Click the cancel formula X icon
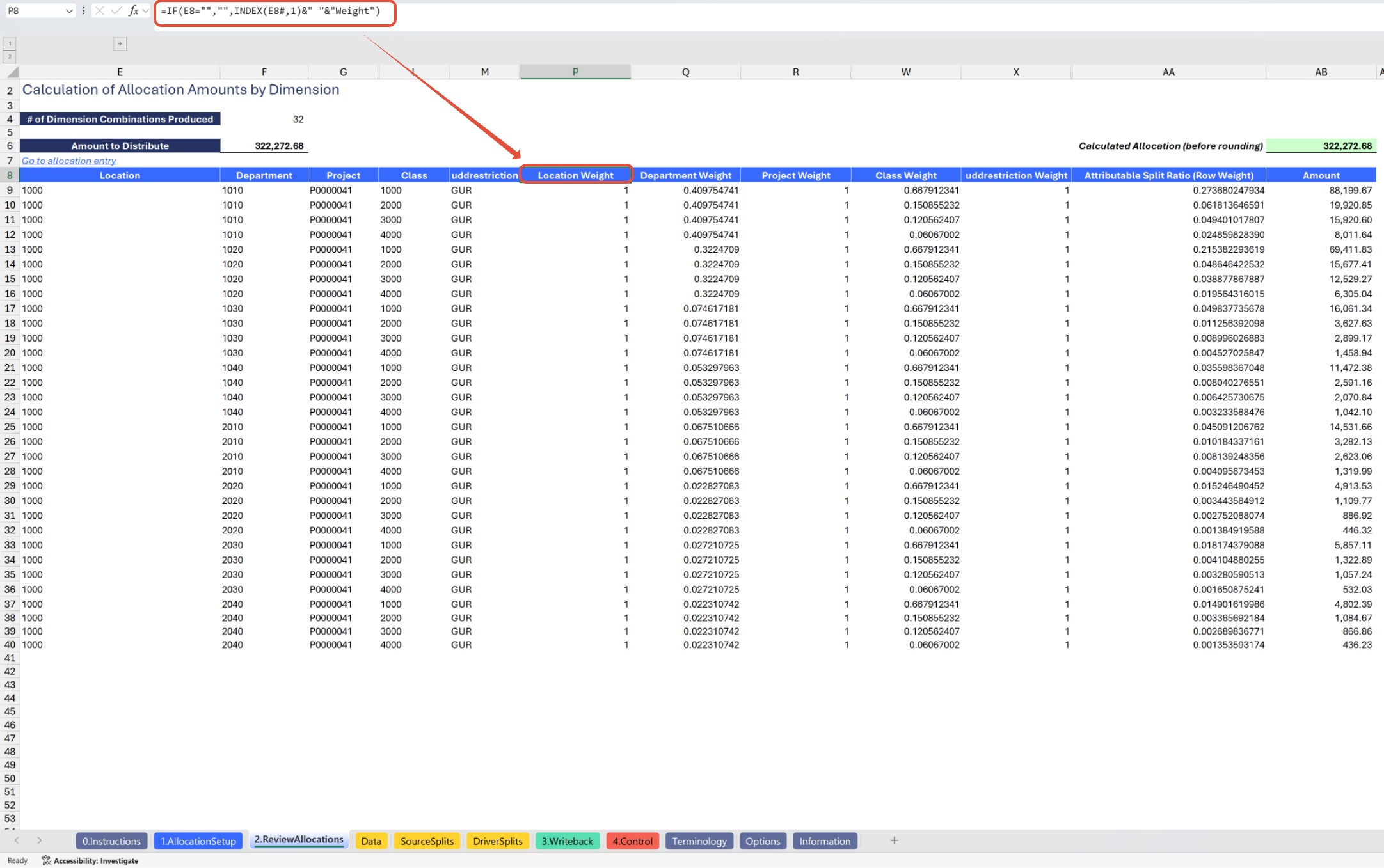 click(x=100, y=10)
